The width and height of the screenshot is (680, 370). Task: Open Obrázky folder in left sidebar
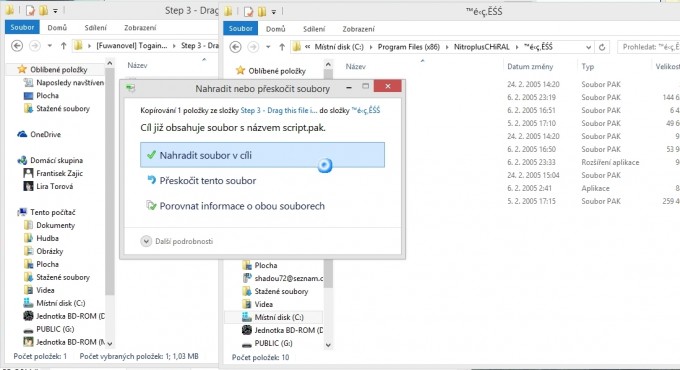click(49, 251)
